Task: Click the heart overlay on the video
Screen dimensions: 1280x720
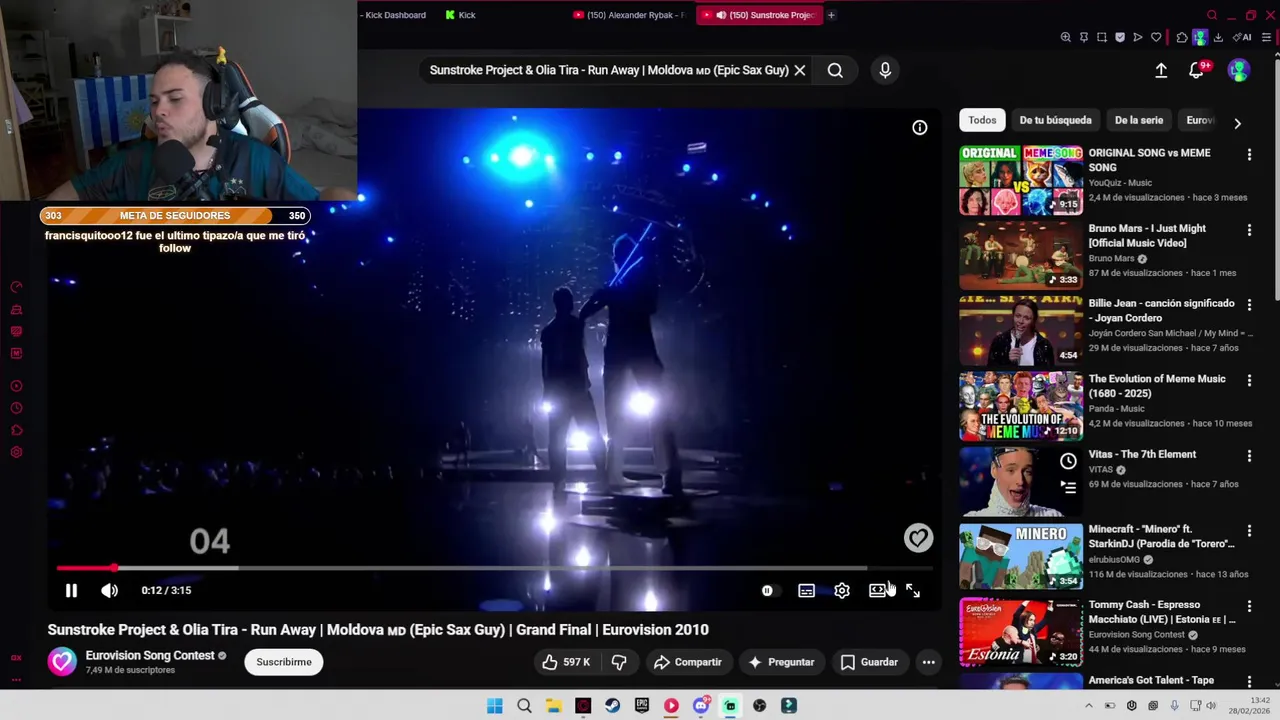Action: click(x=918, y=538)
